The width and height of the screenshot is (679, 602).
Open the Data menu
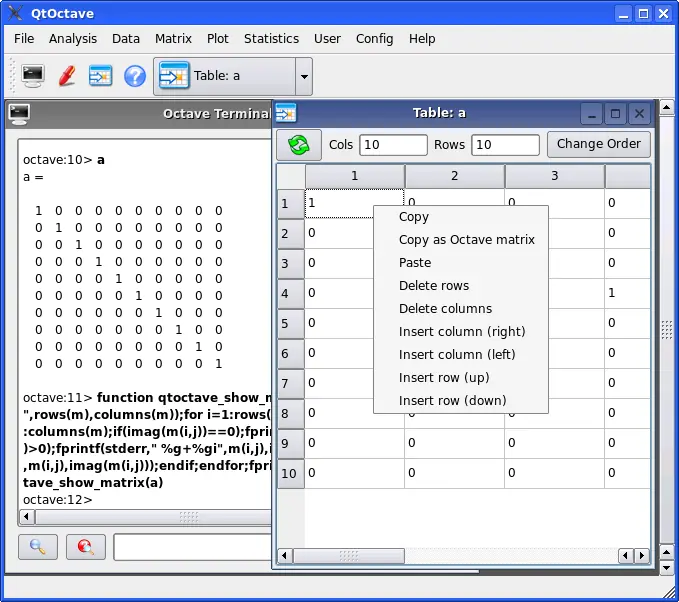pyautogui.click(x=126, y=39)
